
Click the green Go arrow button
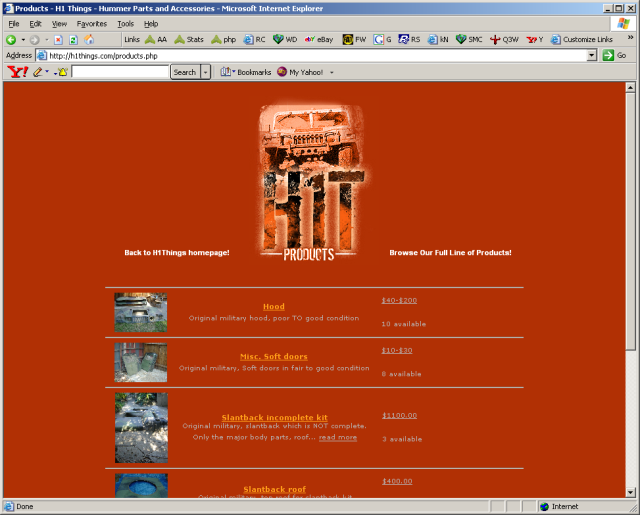pos(608,55)
